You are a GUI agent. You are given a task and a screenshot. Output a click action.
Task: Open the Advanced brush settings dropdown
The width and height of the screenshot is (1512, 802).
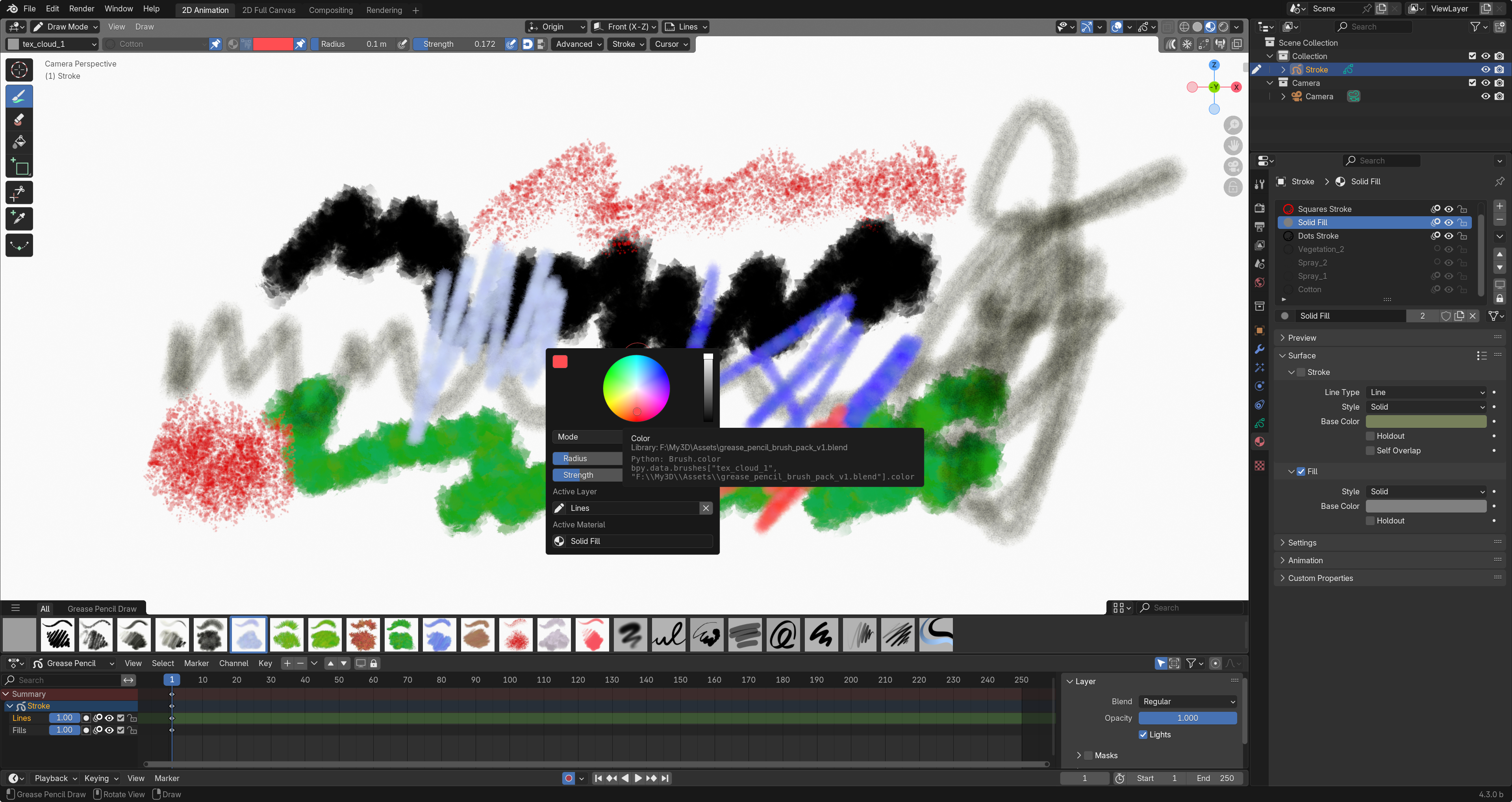[x=578, y=44]
